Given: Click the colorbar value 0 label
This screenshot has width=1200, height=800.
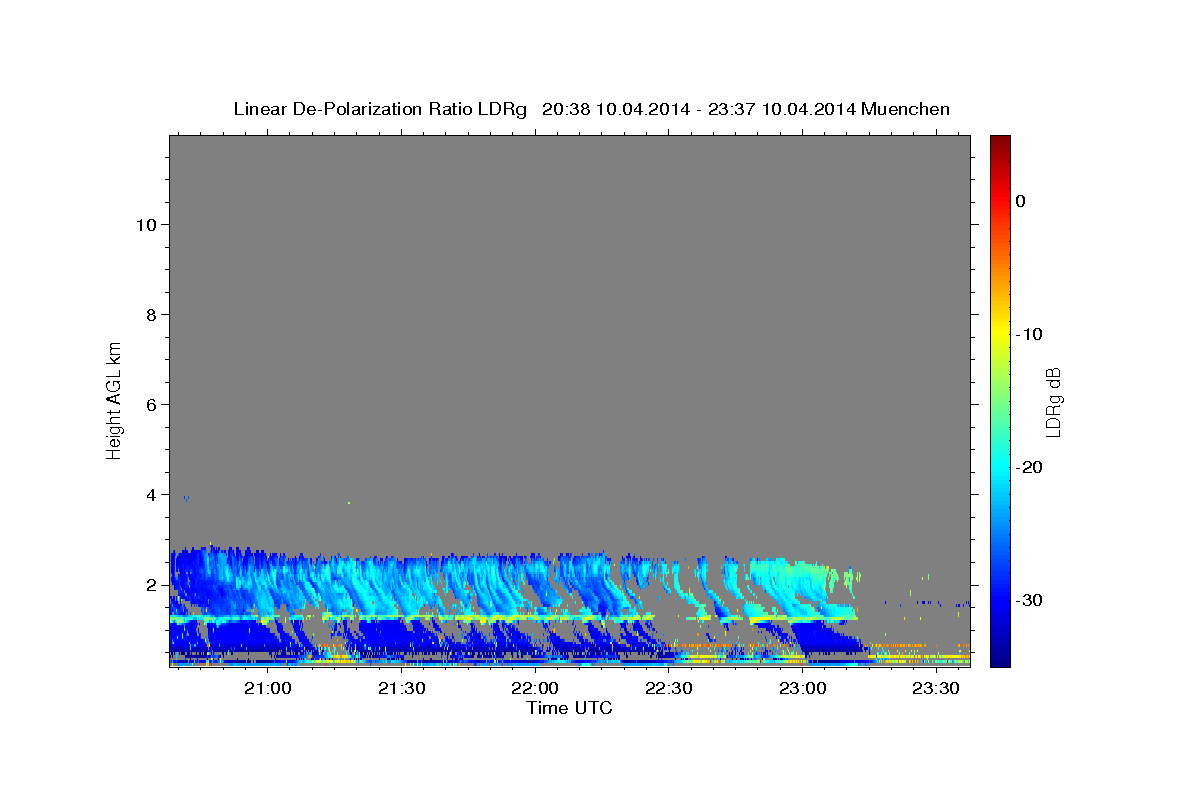Looking at the screenshot, I should pyautogui.click(x=1020, y=201).
